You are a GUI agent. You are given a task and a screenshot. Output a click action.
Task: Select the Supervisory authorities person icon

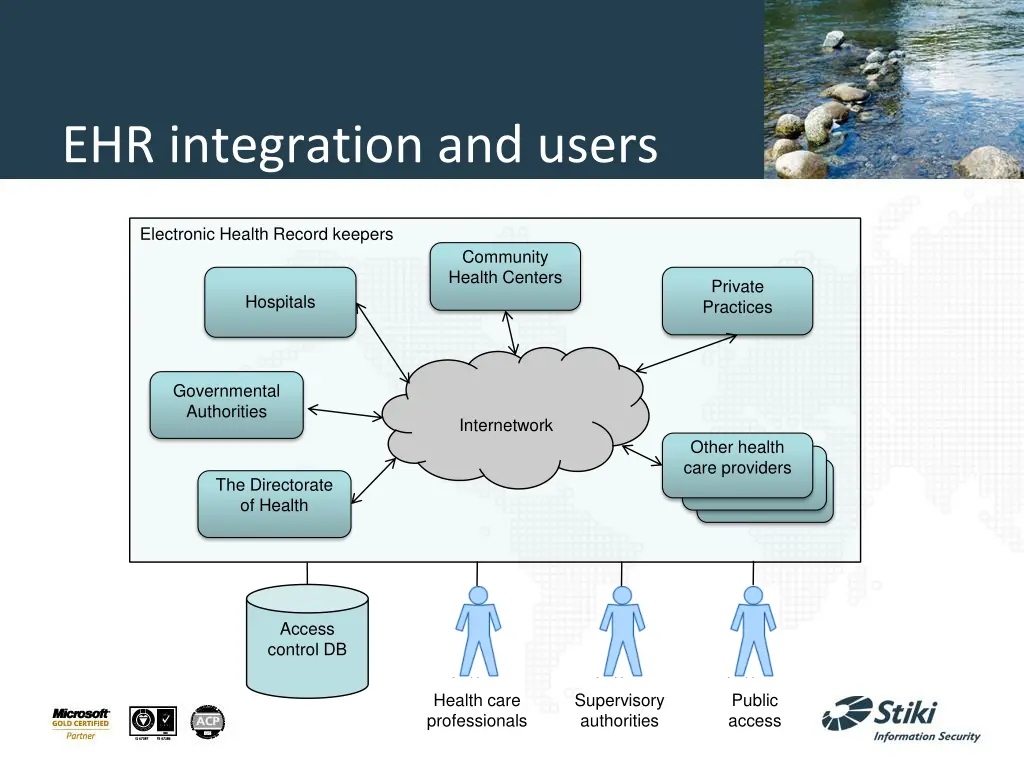point(622,631)
